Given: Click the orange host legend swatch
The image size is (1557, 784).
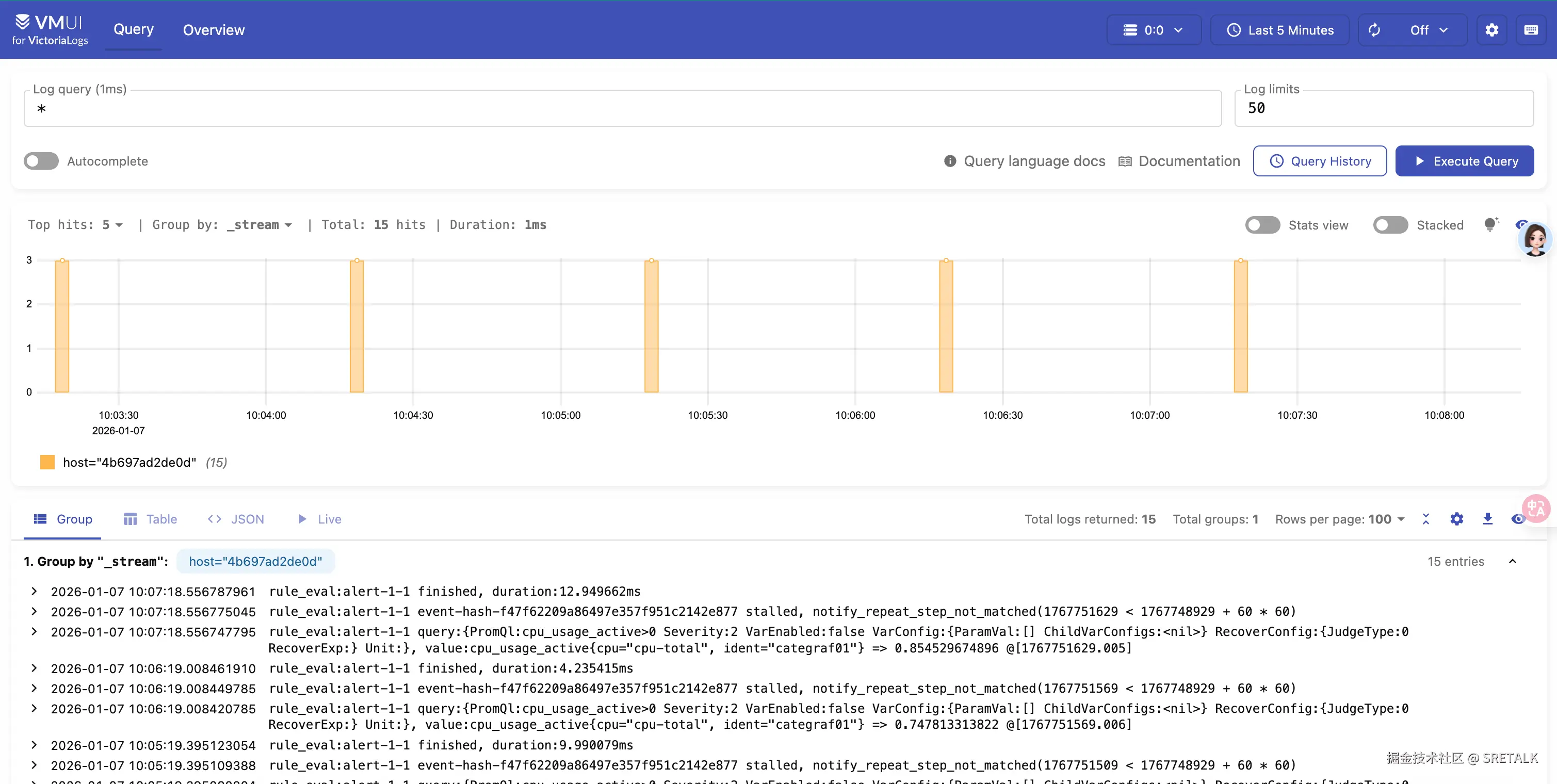Looking at the screenshot, I should click(47, 463).
